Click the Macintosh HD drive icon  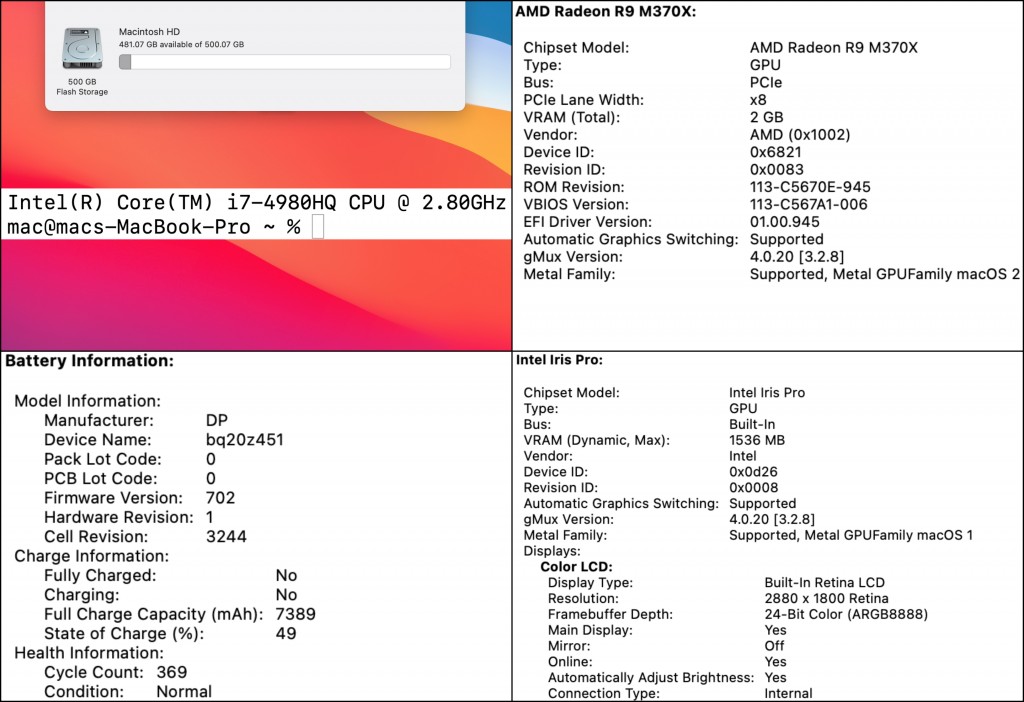[x=82, y=48]
